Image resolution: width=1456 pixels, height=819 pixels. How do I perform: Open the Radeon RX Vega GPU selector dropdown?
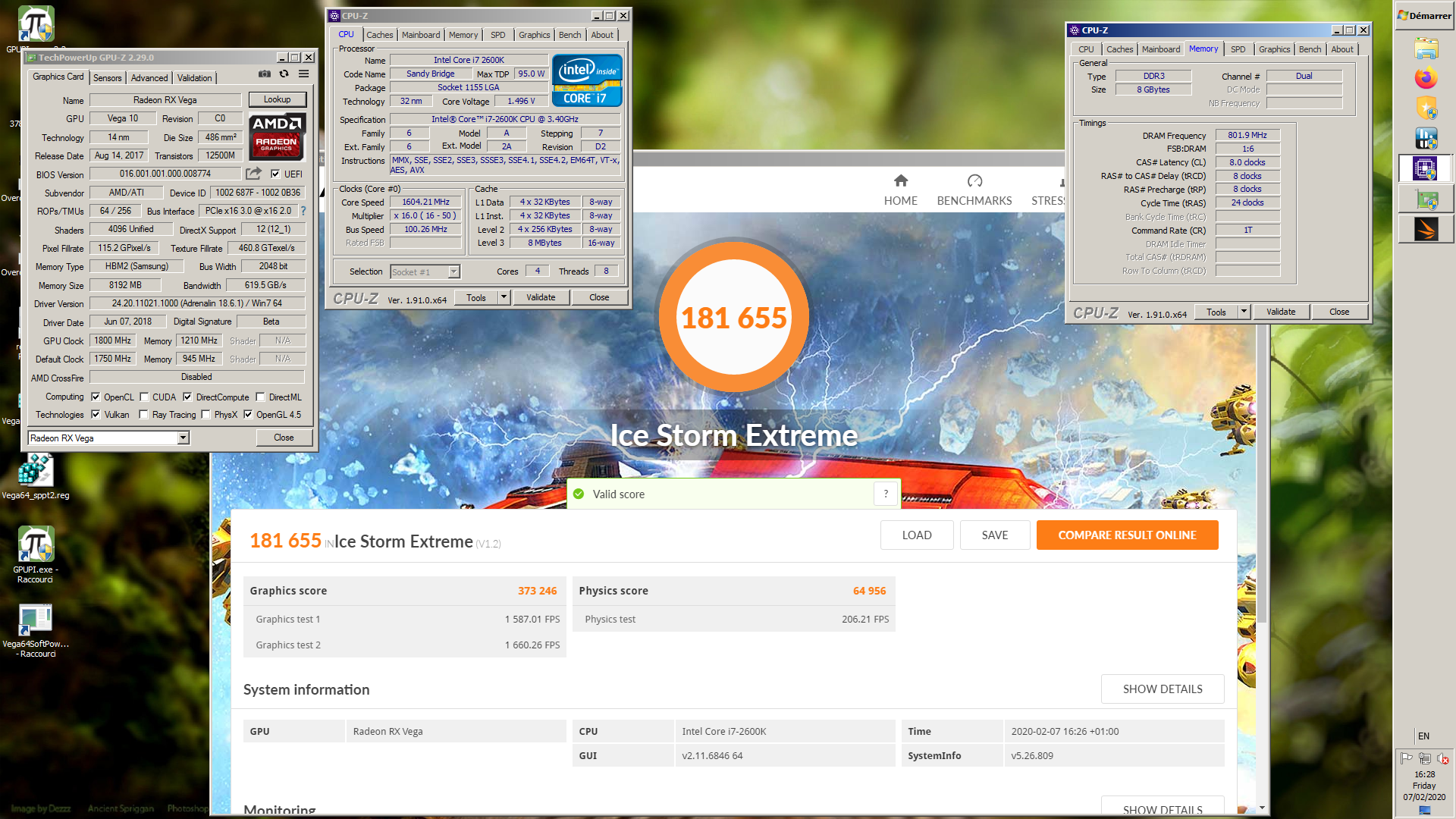point(183,438)
